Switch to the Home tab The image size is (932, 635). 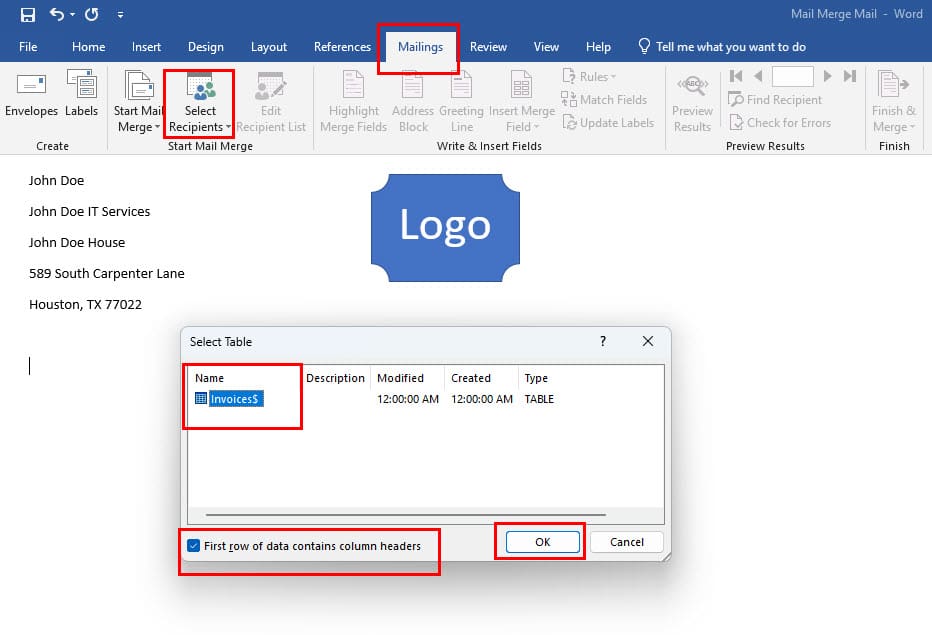89,46
